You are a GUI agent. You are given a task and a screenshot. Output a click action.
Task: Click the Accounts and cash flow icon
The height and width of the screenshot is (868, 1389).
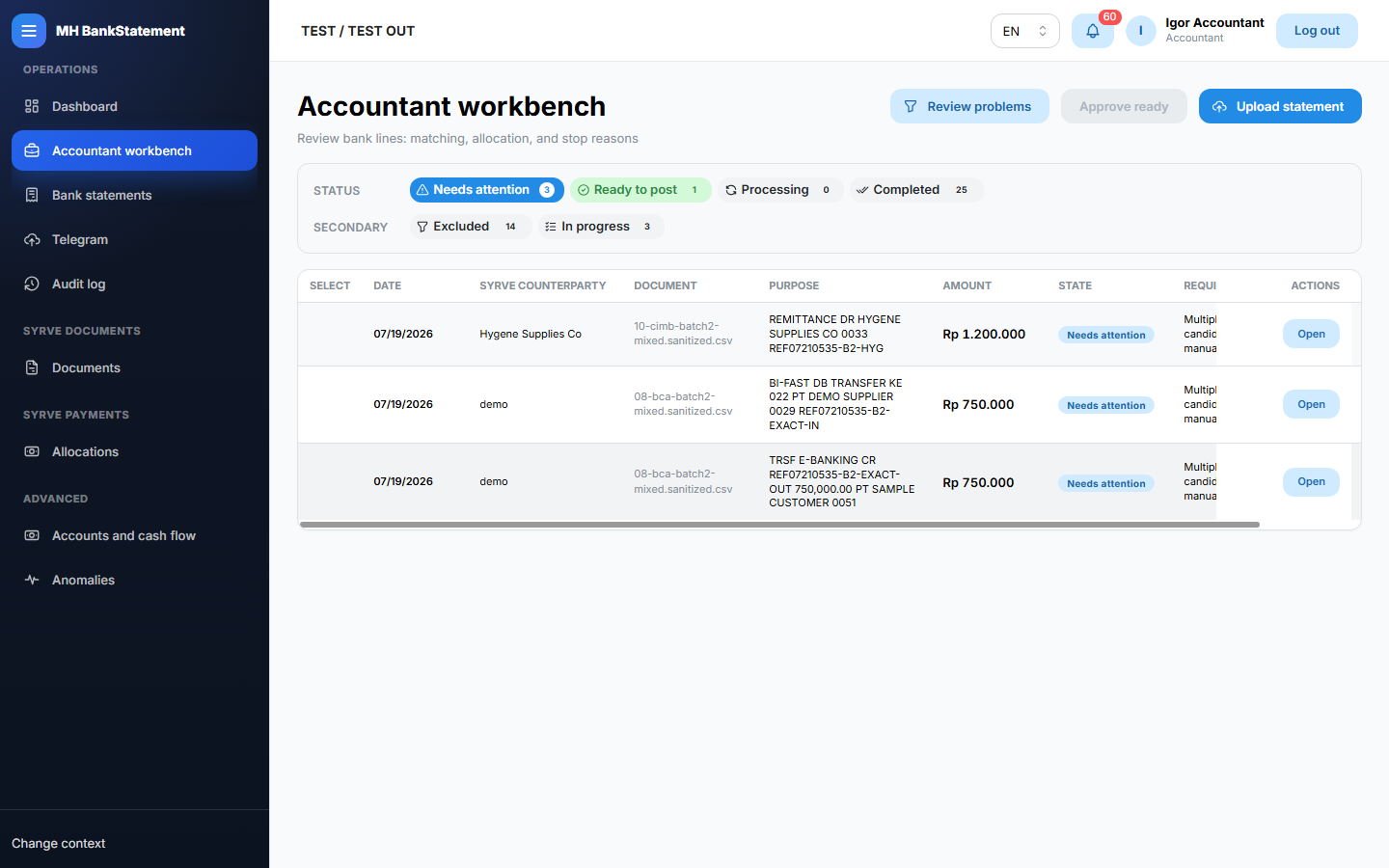32,535
